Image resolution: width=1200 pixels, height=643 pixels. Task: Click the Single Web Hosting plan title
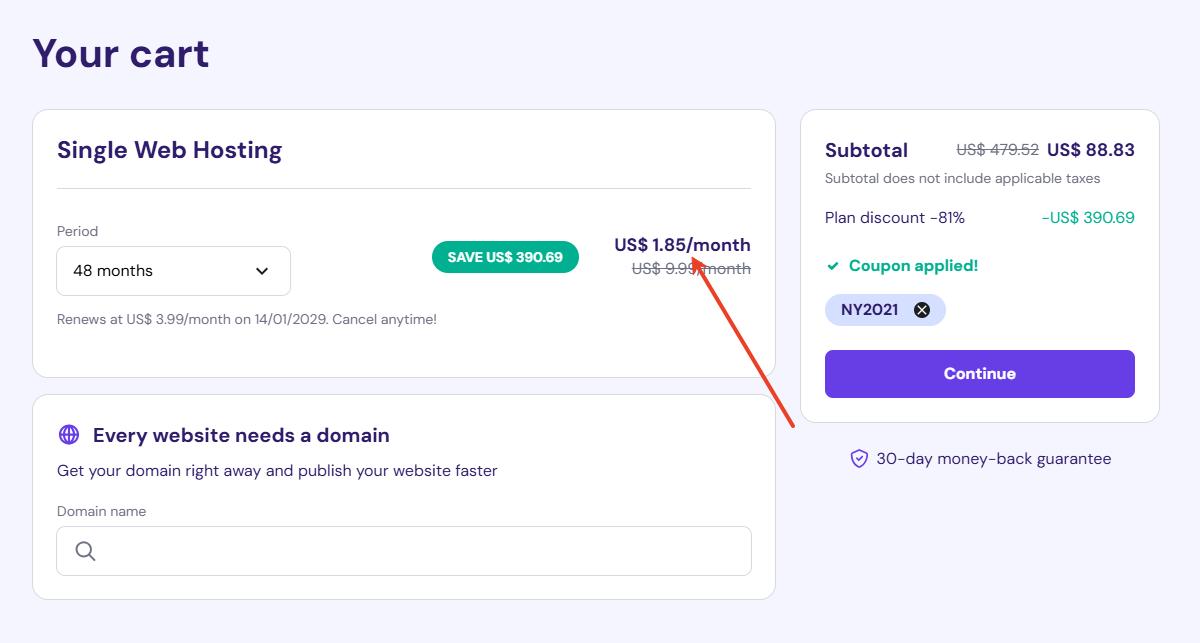pos(170,150)
